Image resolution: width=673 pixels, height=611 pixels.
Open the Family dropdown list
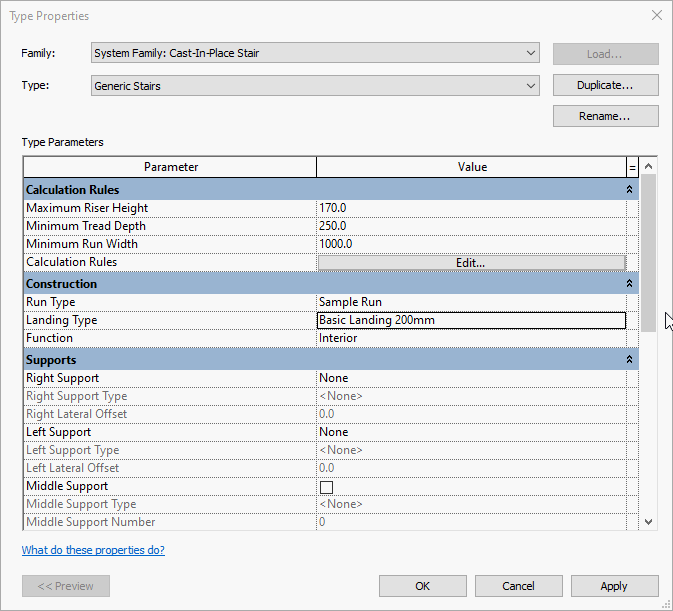pyautogui.click(x=315, y=53)
